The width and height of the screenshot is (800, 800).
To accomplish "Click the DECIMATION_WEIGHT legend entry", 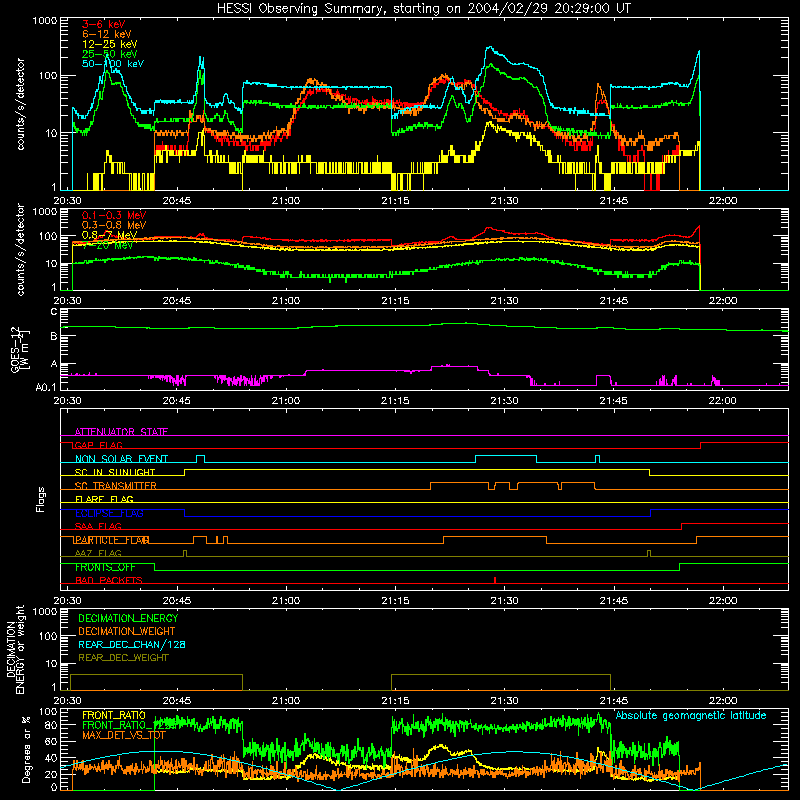I will pyautogui.click(x=127, y=631).
